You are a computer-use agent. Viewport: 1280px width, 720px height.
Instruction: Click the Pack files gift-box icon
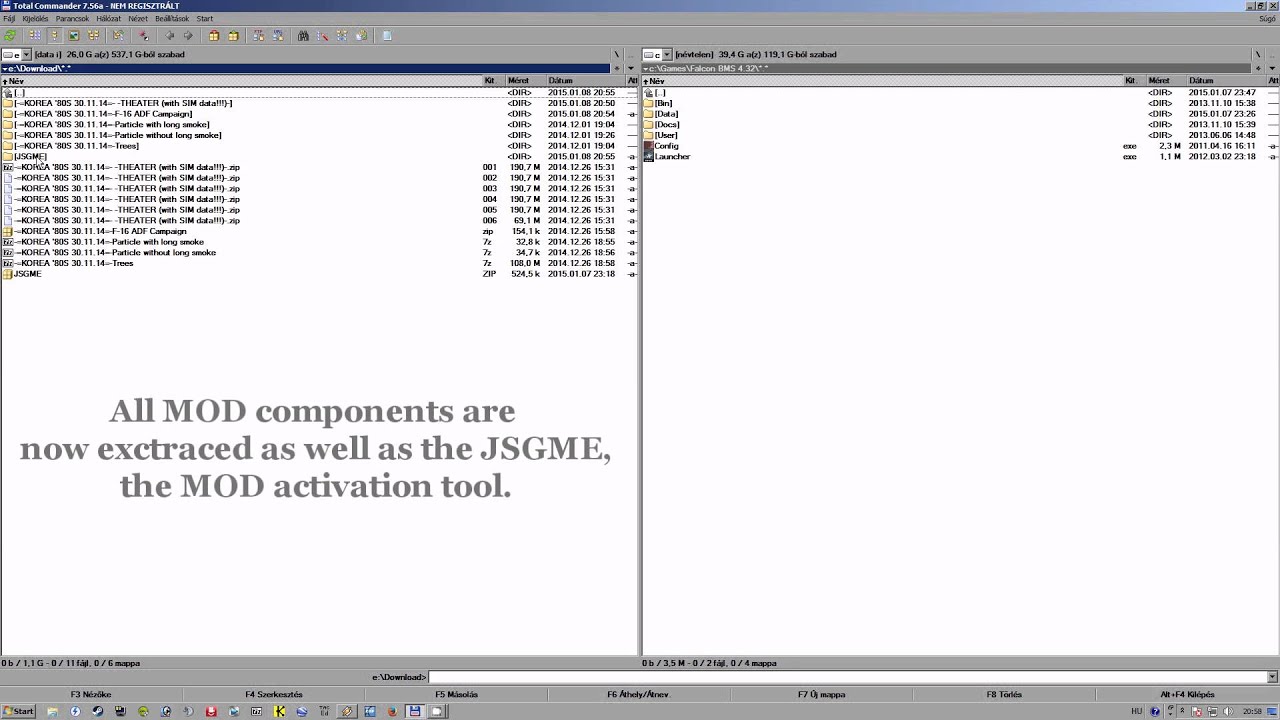coord(213,35)
